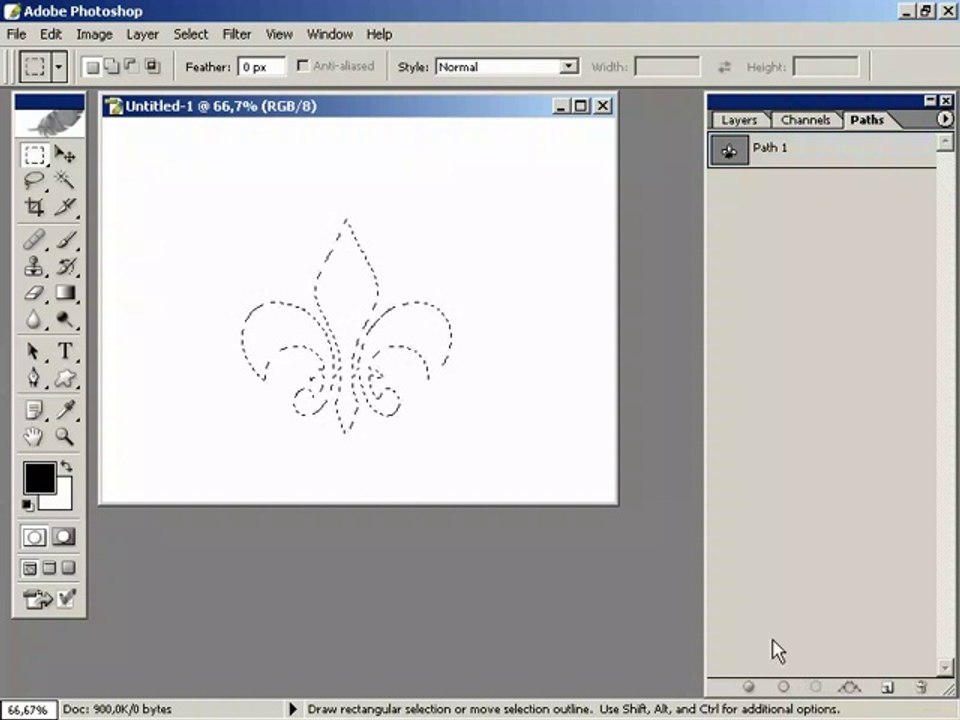Choose Add to selection mode
960x720 pixels.
click(112, 66)
